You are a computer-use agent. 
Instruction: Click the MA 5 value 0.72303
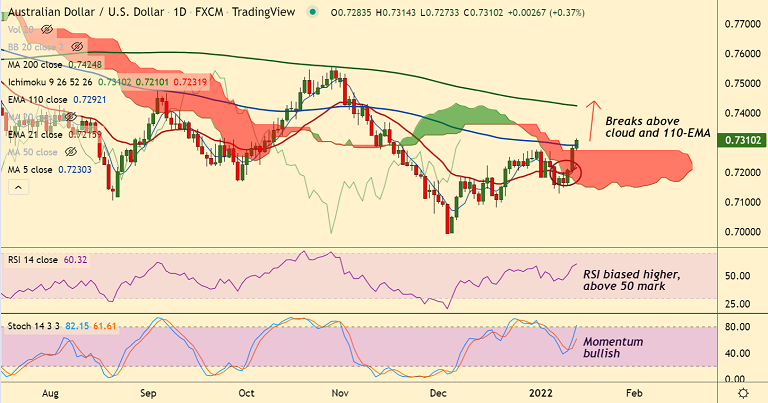(75, 170)
